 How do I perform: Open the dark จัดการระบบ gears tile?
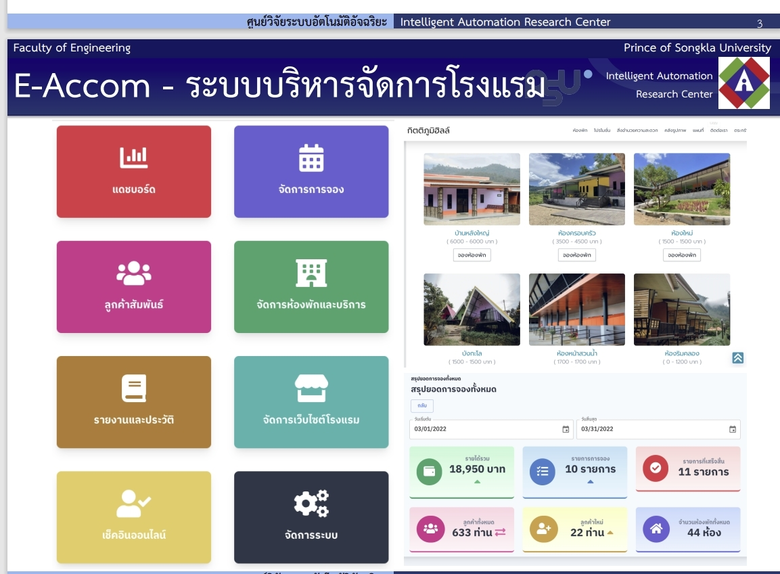pos(311,517)
